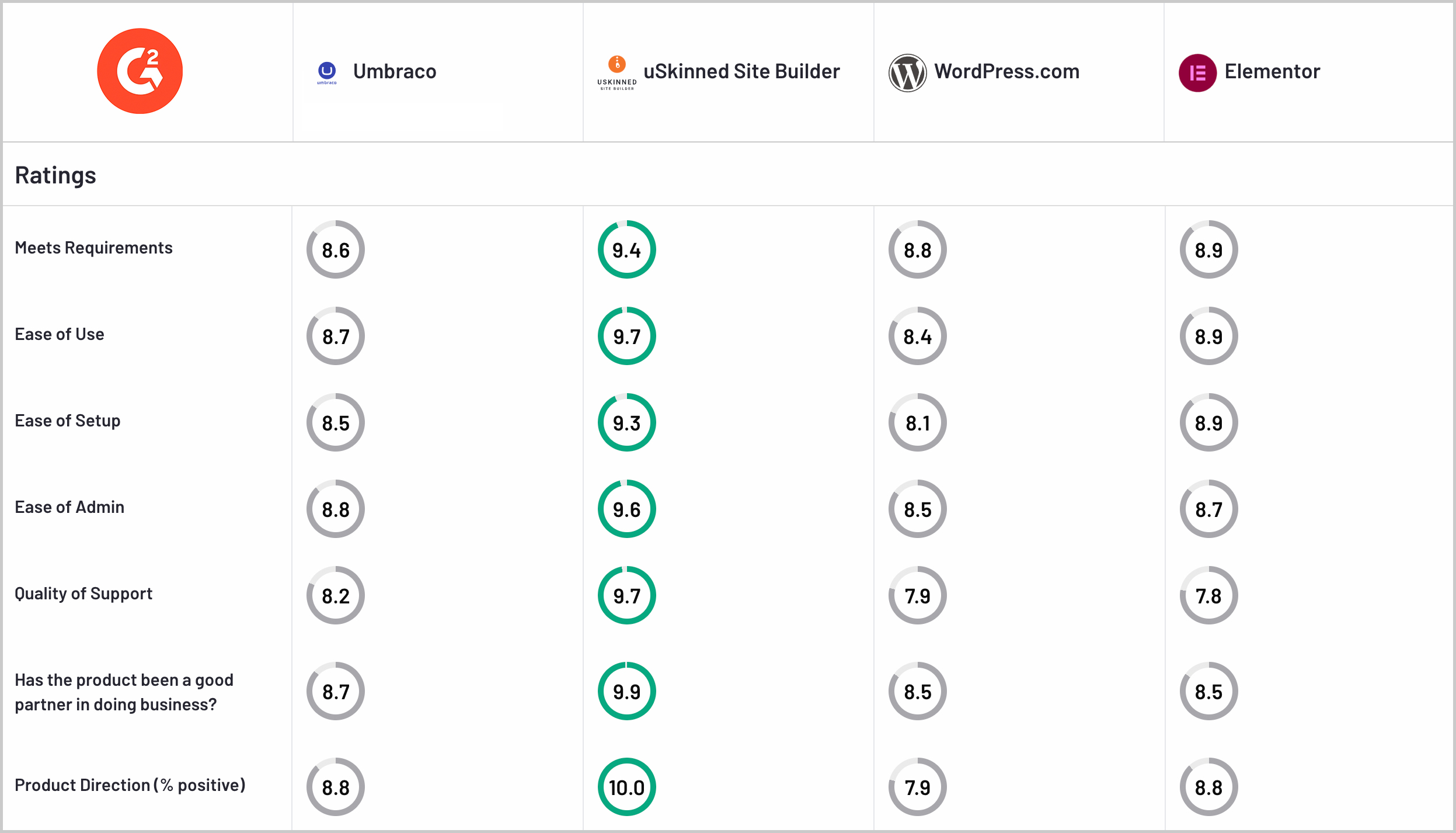Click the red G2 logo

(x=140, y=71)
